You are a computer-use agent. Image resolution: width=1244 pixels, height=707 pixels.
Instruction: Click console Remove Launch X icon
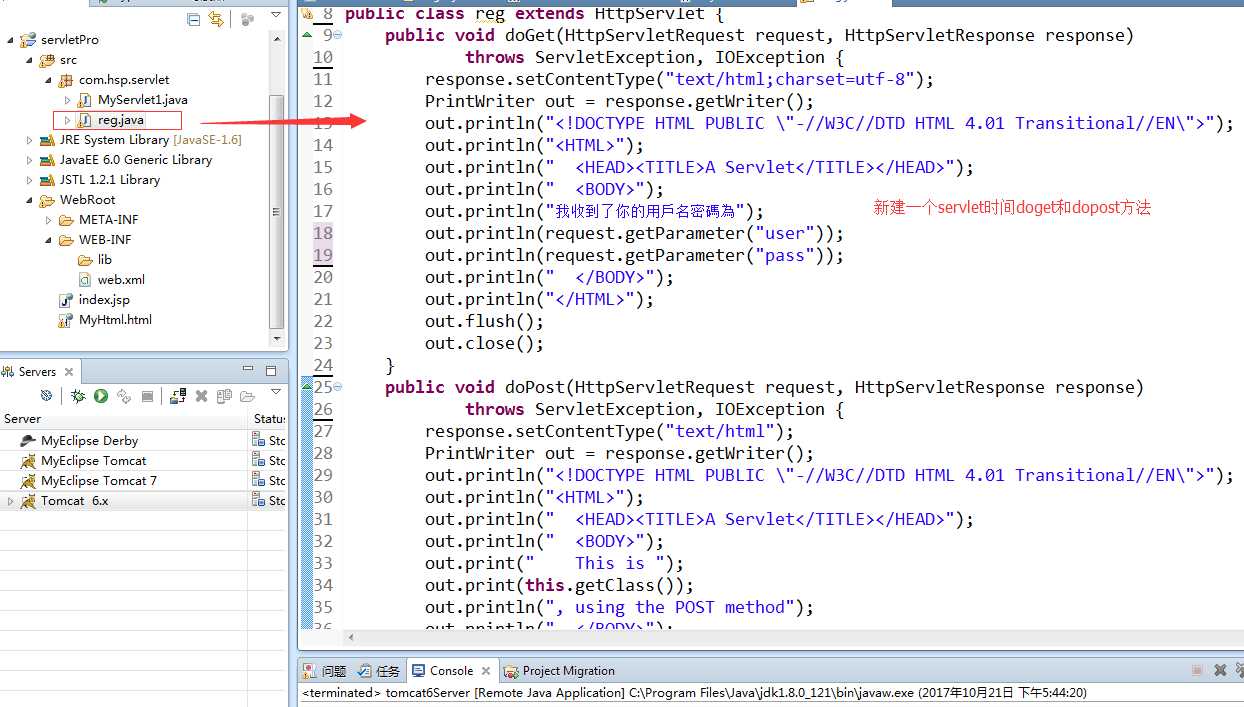(1219, 671)
